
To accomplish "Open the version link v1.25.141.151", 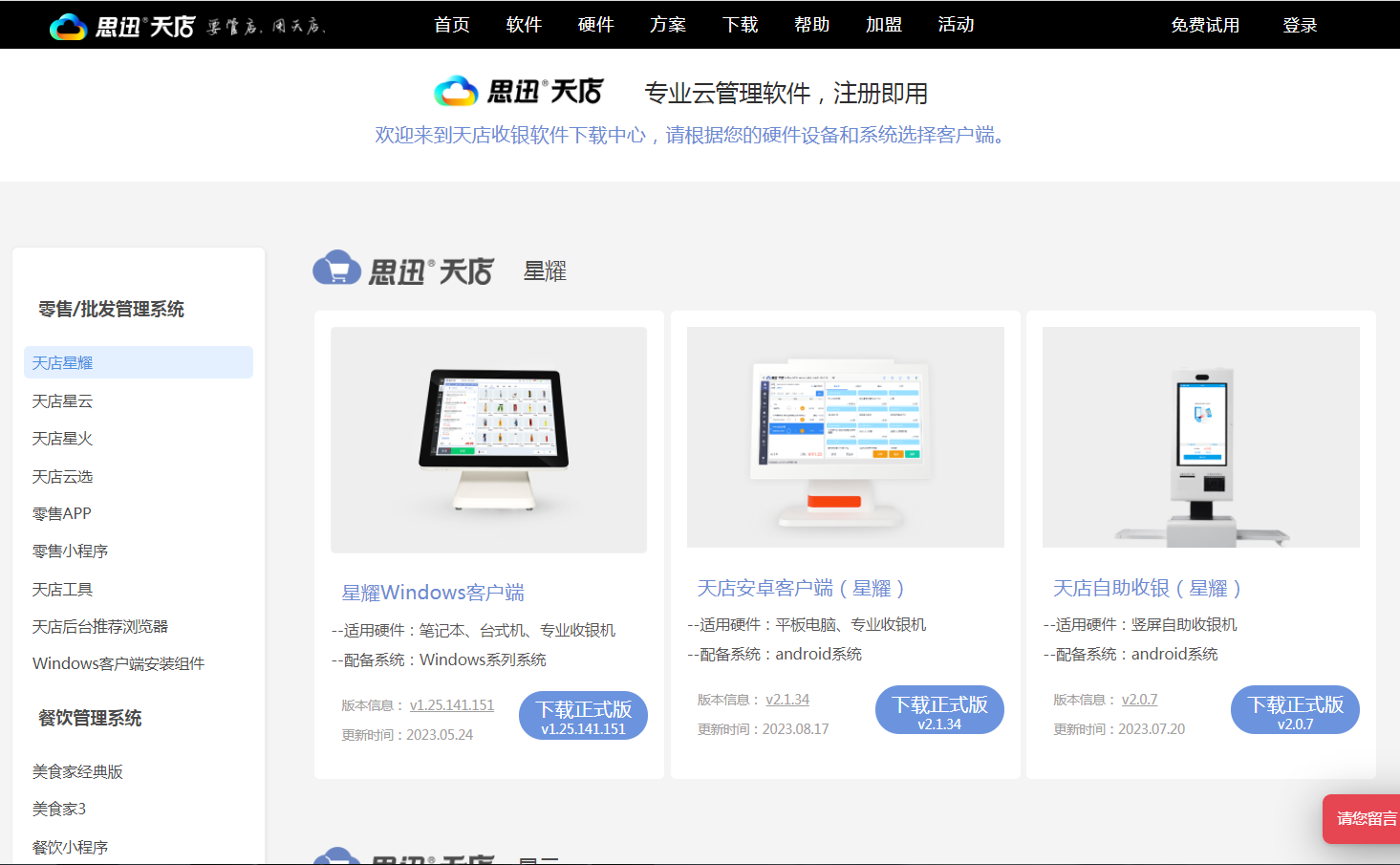I will (451, 704).
